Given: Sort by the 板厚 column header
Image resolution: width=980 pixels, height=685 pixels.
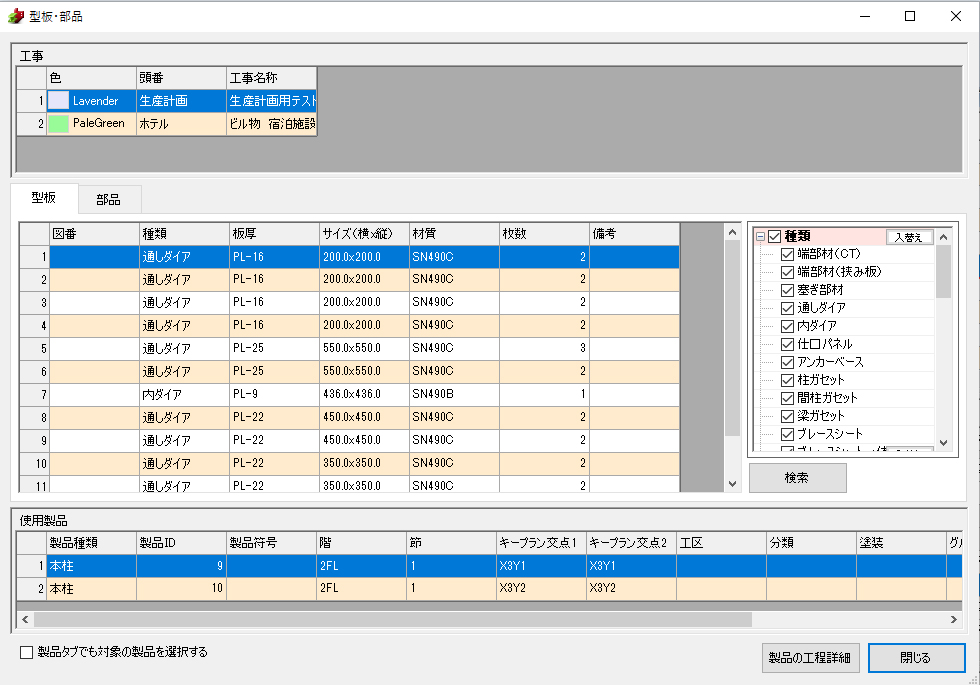Looking at the screenshot, I should tap(273, 233).
